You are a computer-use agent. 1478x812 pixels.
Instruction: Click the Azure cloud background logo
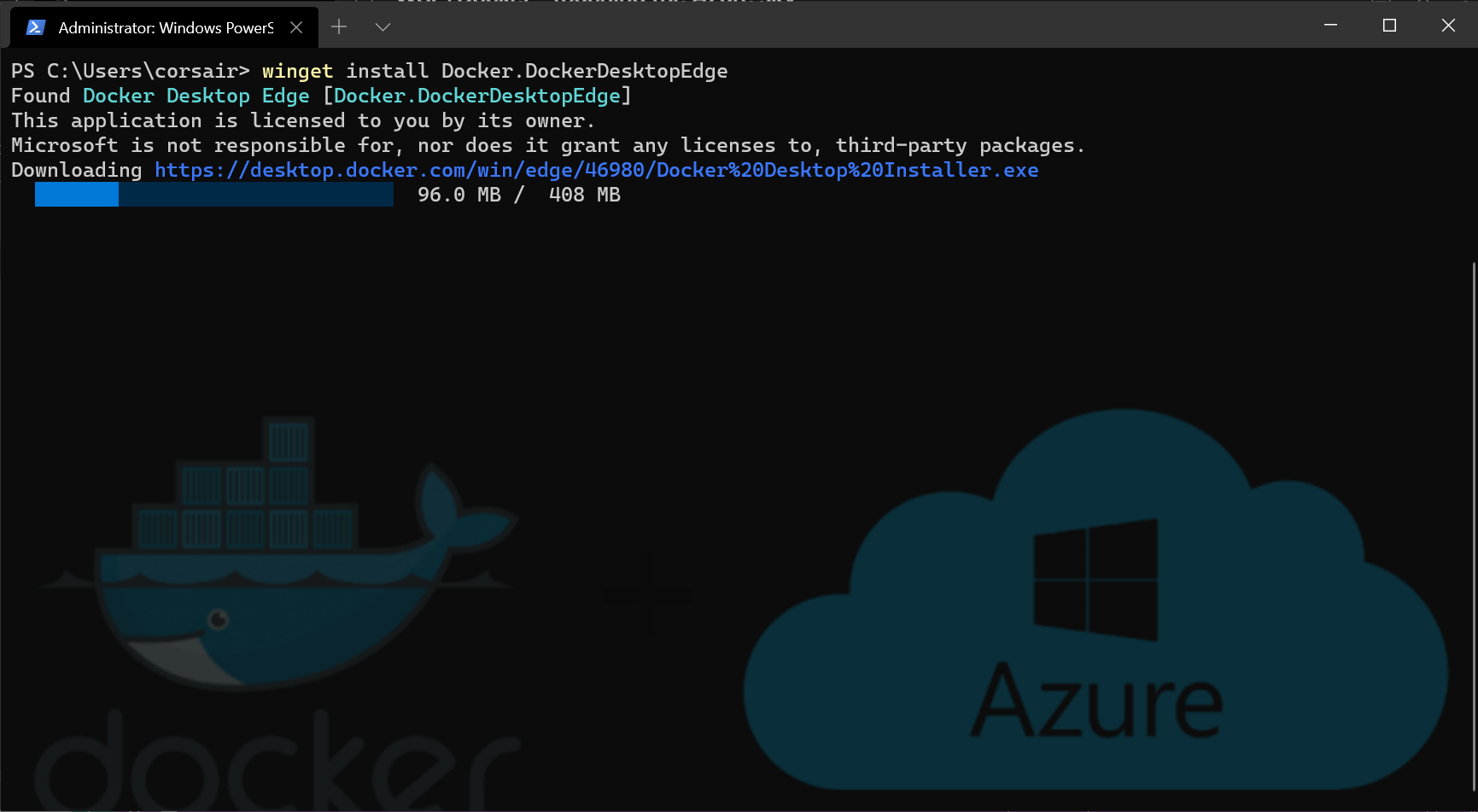pos(1095,599)
